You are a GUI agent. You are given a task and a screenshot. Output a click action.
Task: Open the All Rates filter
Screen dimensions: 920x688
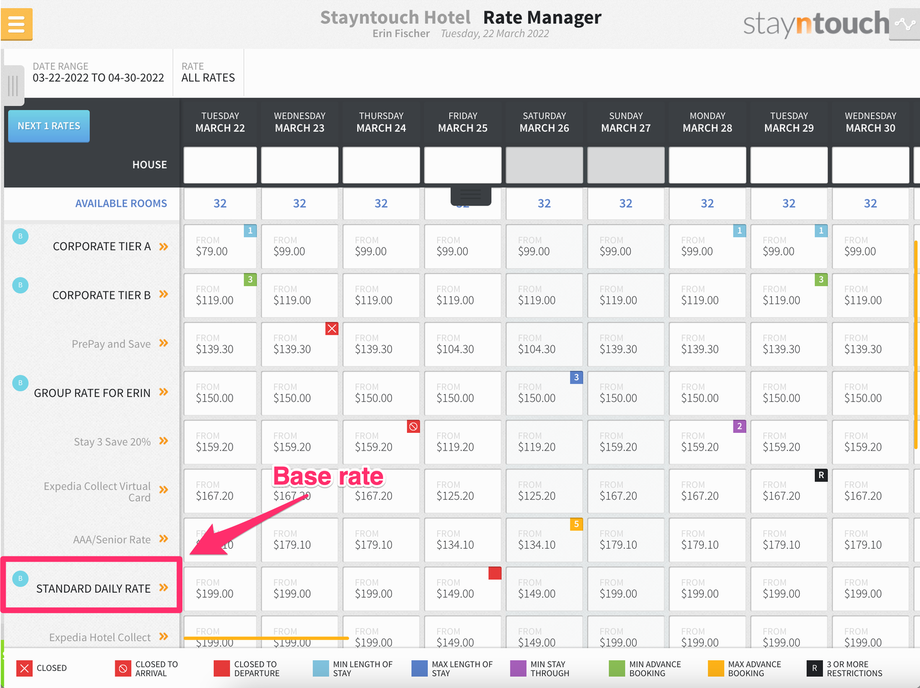point(208,72)
